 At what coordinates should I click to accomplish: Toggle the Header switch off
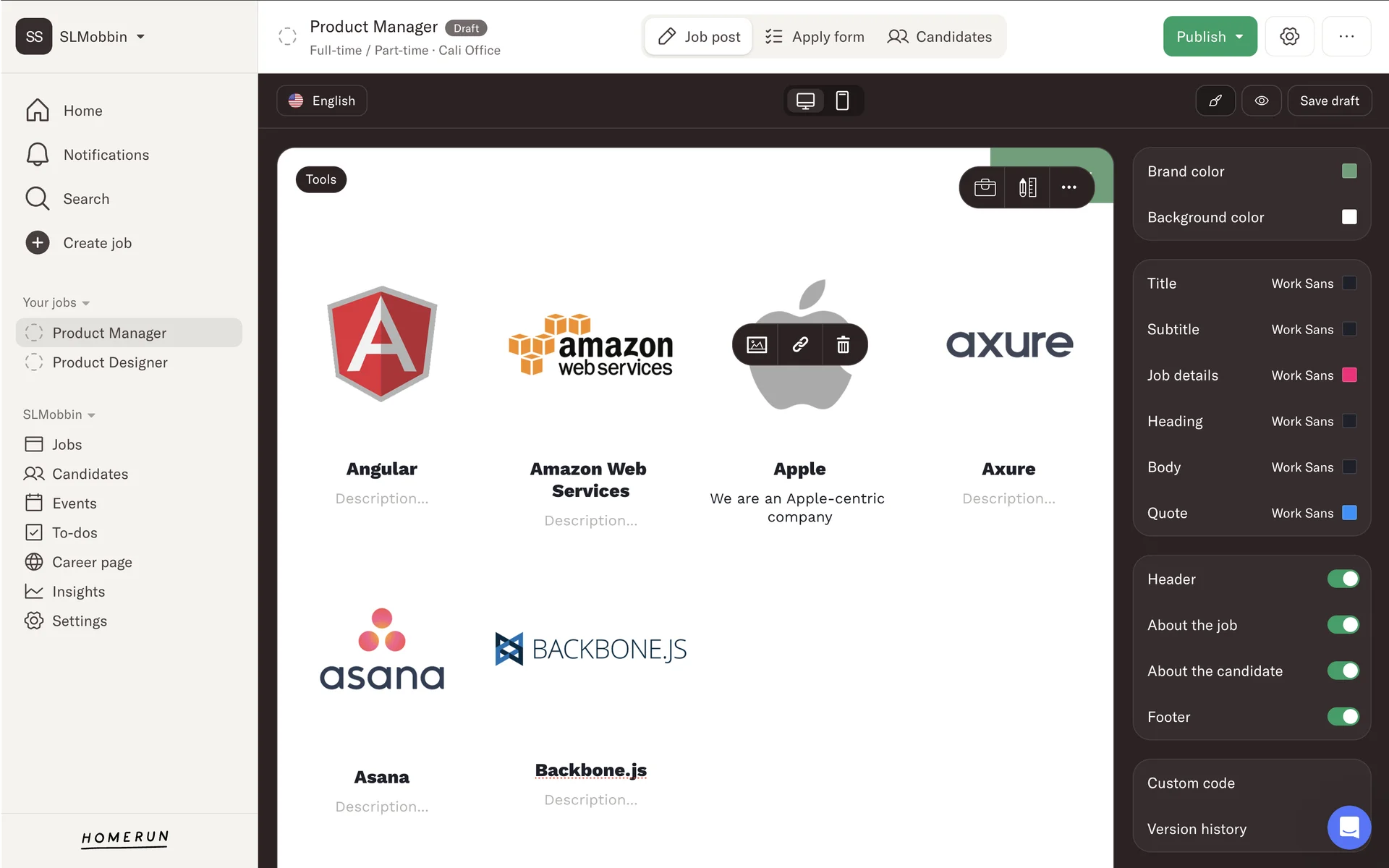coord(1343,579)
